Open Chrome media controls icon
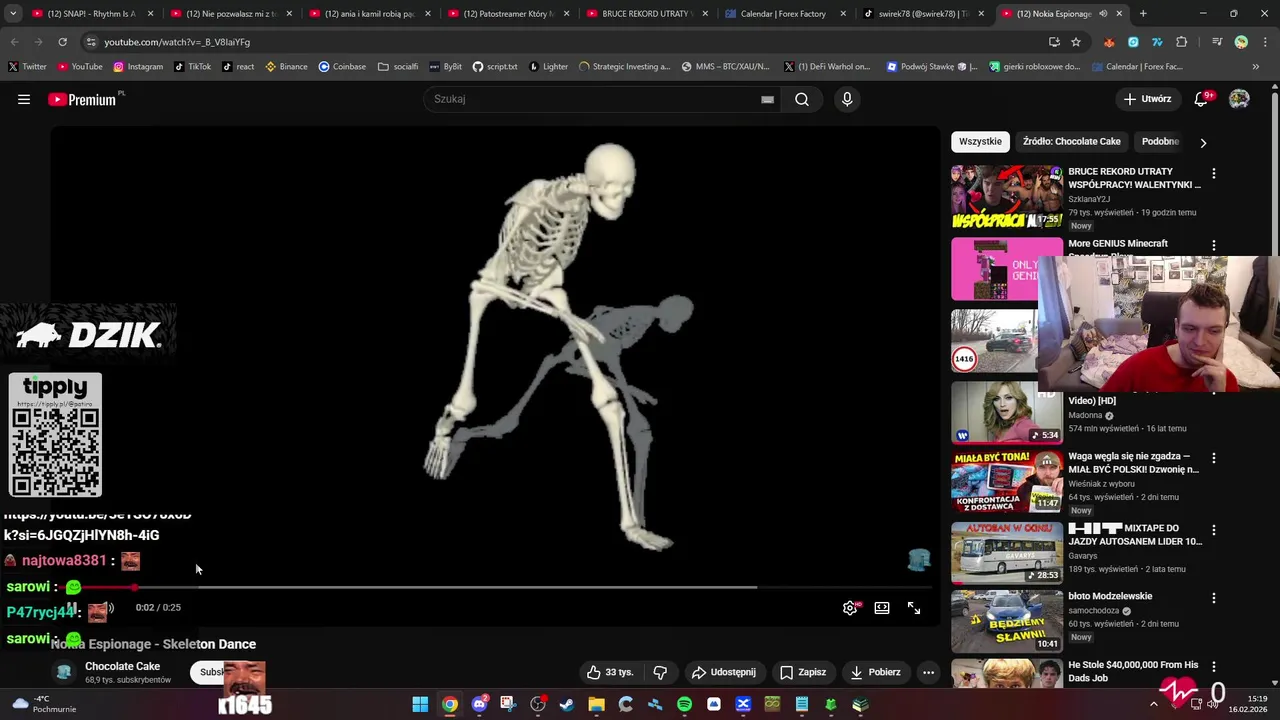This screenshot has height=720, width=1280. click(1217, 42)
